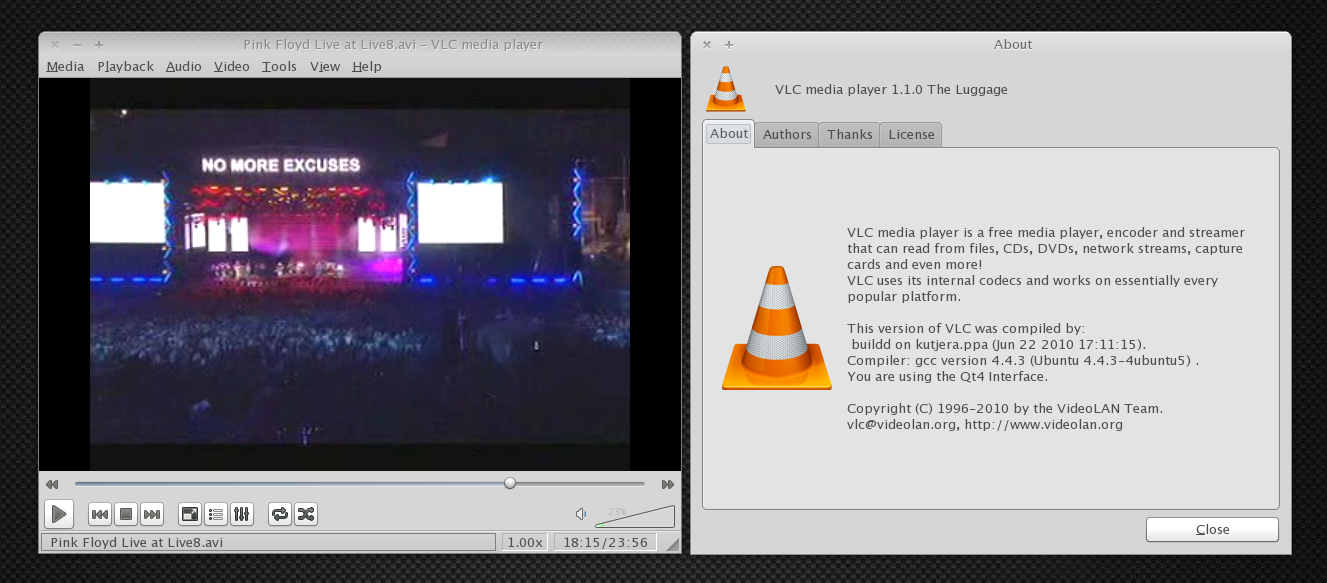Click the slower rewind arrows icon
Screen dimensions: 1327x583
click(x=52, y=484)
